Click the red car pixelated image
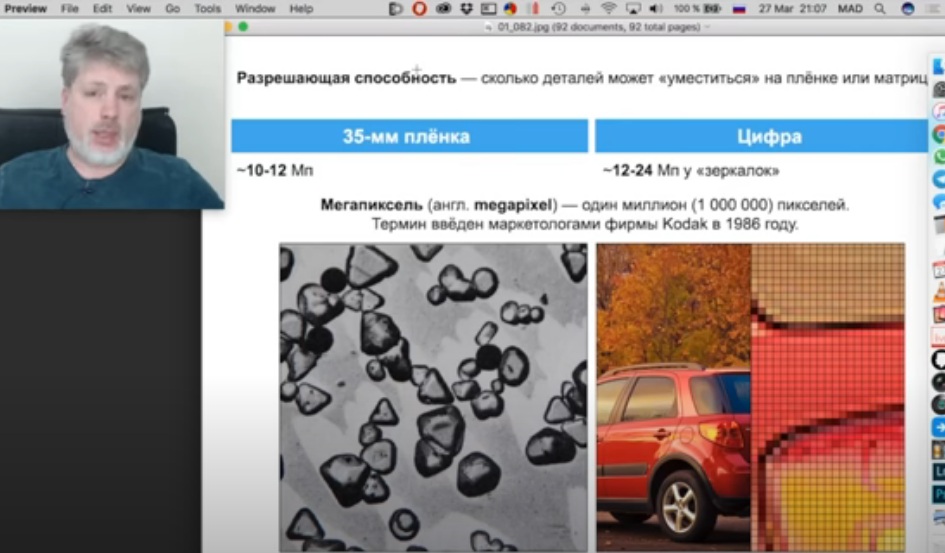The height and width of the screenshot is (553, 945). click(x=750, y=397)
